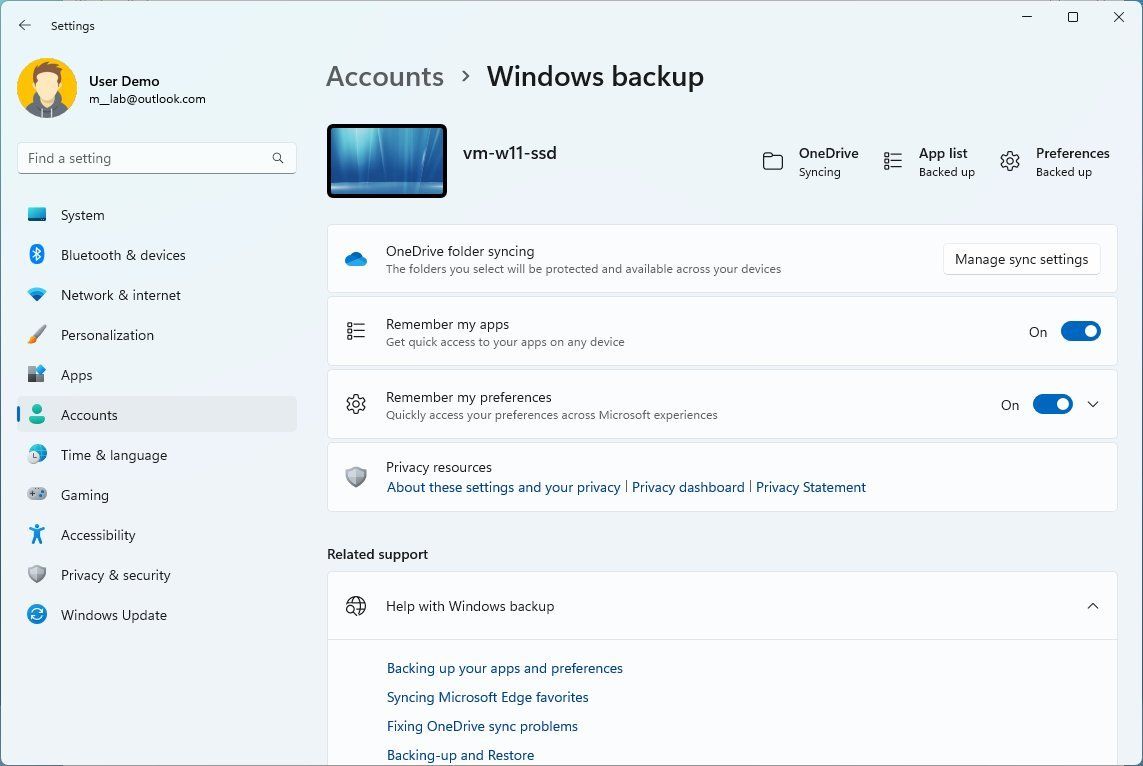Click the OneDrive cloud icon
This screenshot has height=766, width=1143.
click(356, 258)
